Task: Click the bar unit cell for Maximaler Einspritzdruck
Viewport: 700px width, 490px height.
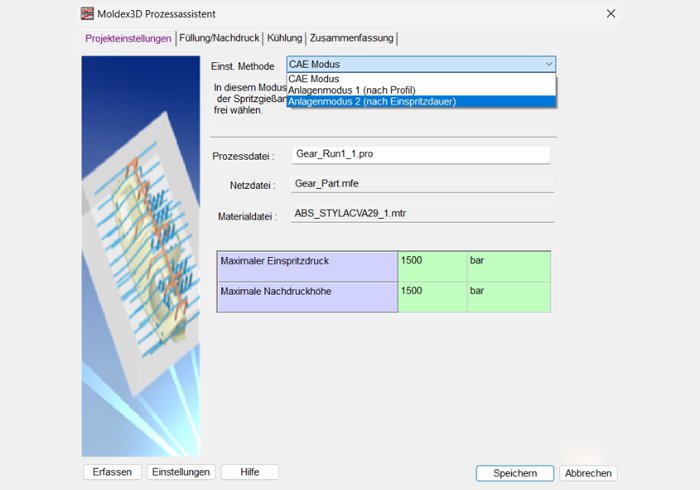Action: pyautogui.click(x=508, y=266)
